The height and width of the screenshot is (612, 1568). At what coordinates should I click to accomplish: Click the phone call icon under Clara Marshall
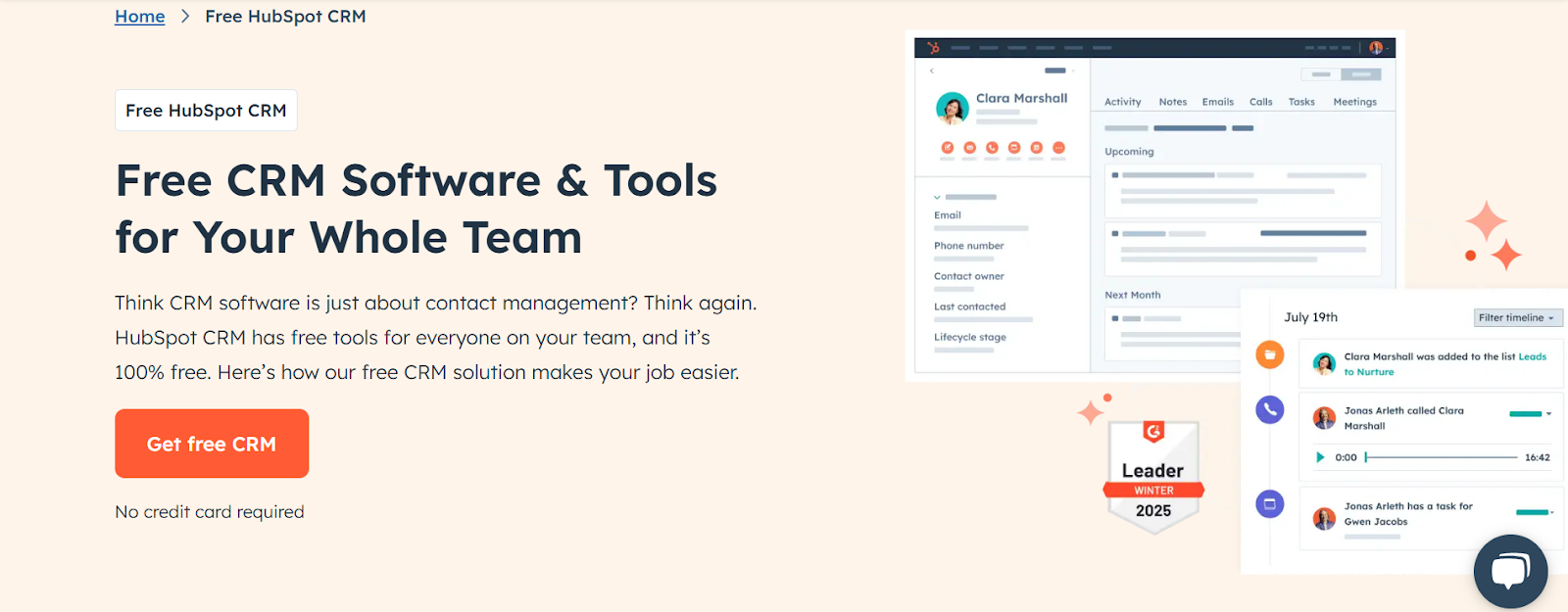pyautogui.click(x=992, y=148)
